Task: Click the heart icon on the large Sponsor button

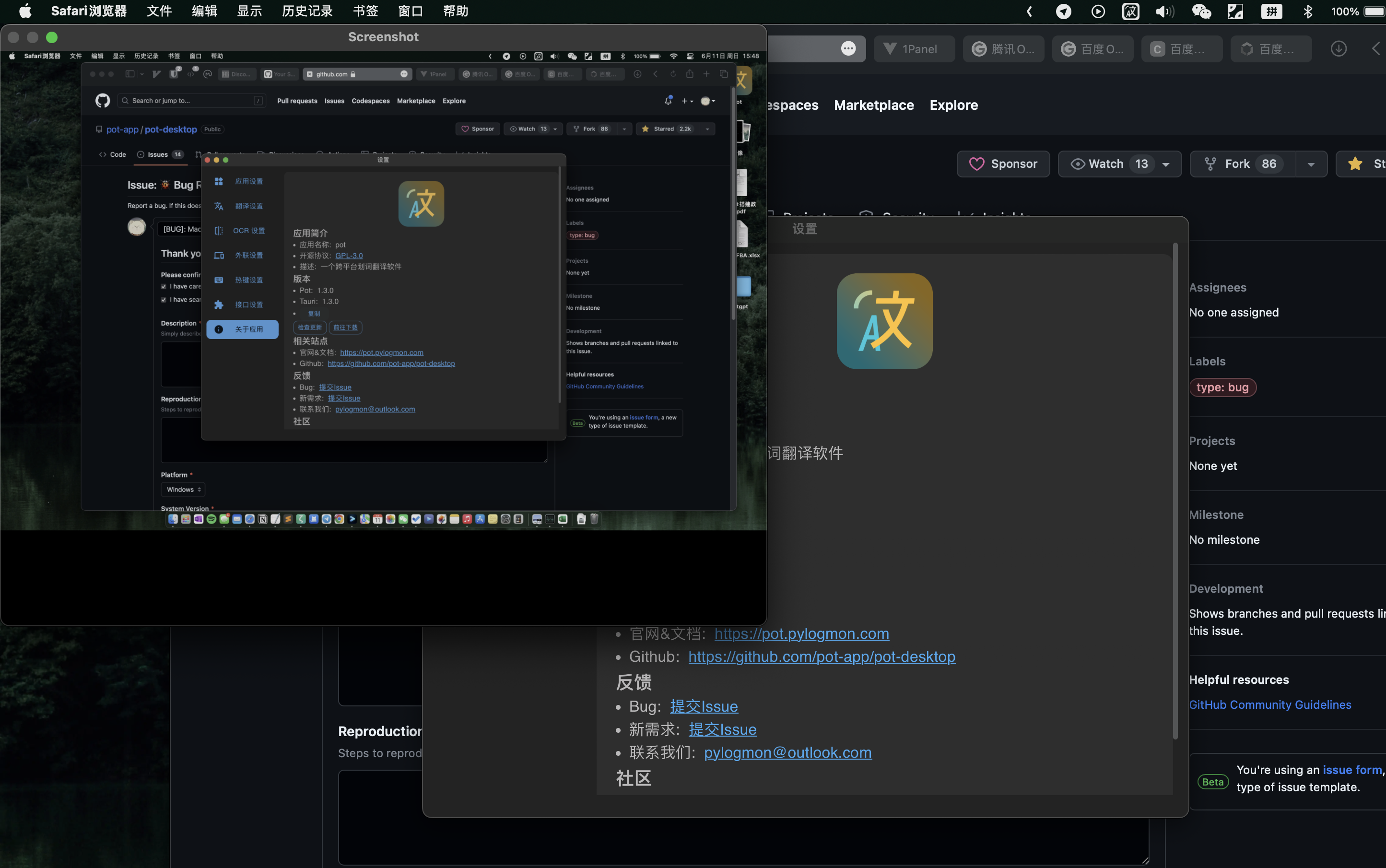Action: [976, 164]
